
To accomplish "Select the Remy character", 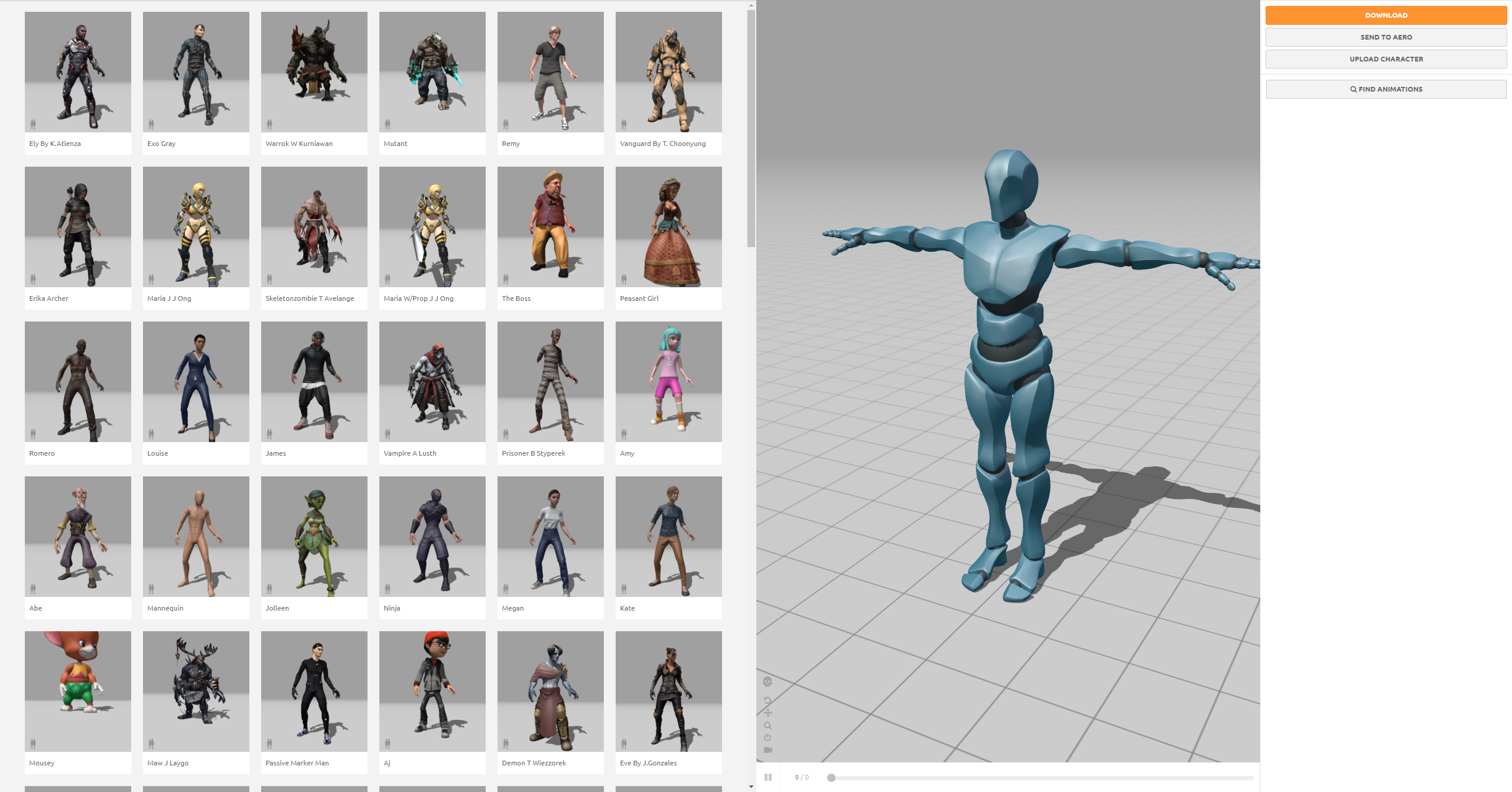I will [x=550, y=72].
